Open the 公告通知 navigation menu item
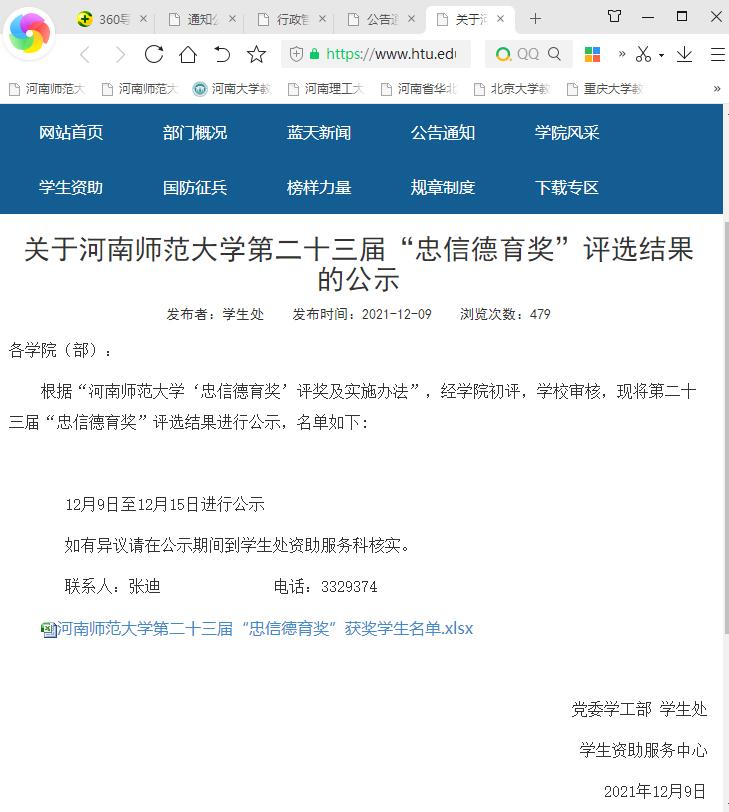Screen dimensions: 729x812 tap(443, 133)
